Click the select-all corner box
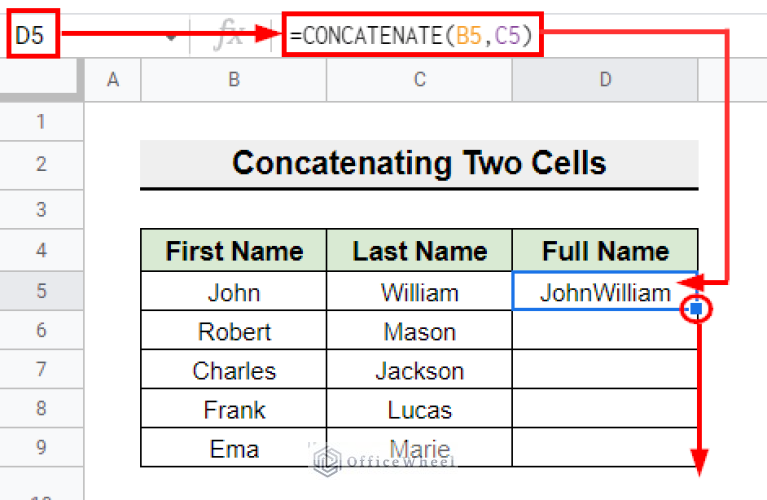Viewport: 767px width, 500px height. click(x=41, y=80)
